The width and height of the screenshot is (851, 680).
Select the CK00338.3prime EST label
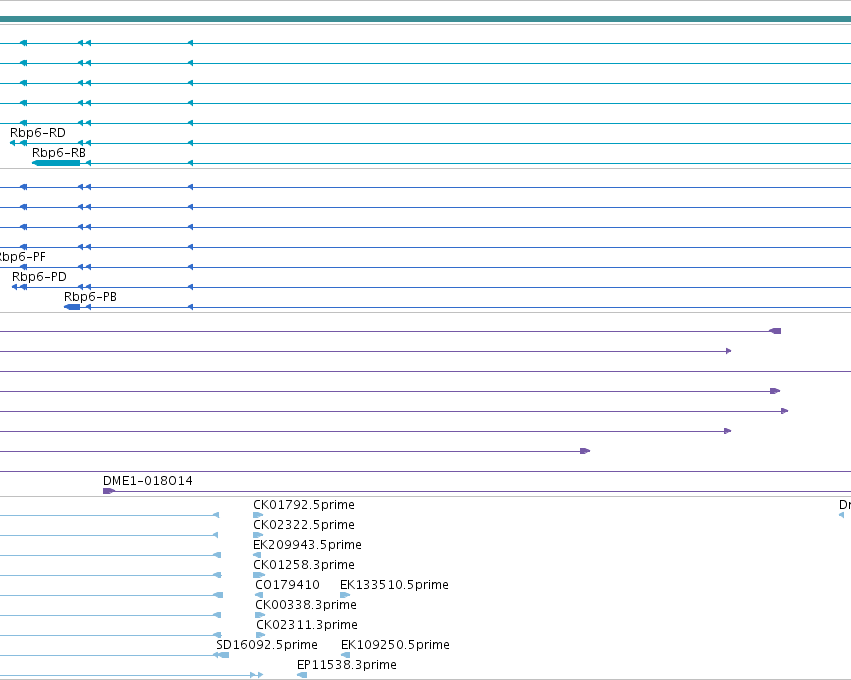coord(306,605)
